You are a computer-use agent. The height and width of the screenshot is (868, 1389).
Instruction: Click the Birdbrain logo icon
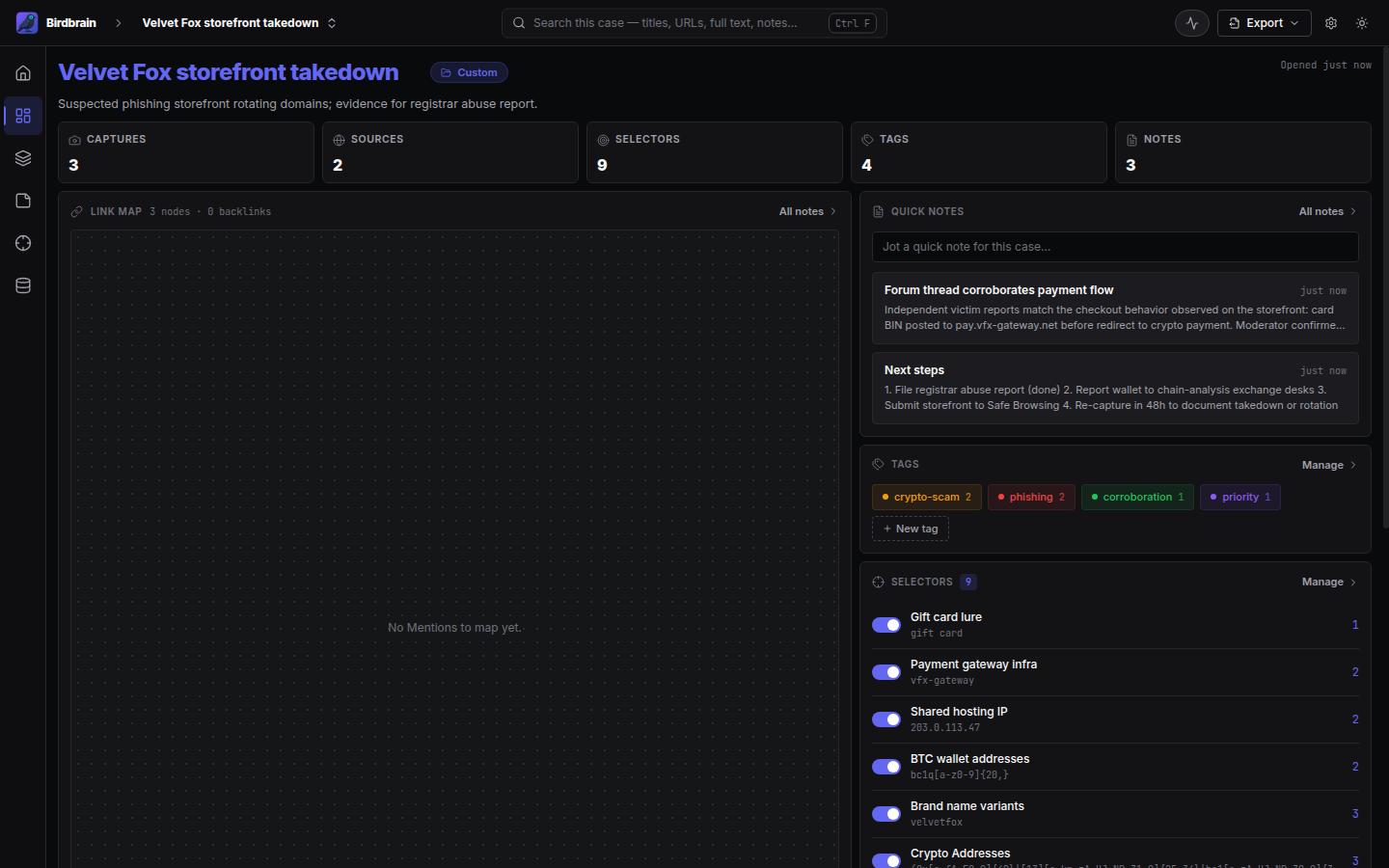coord(27,23)
